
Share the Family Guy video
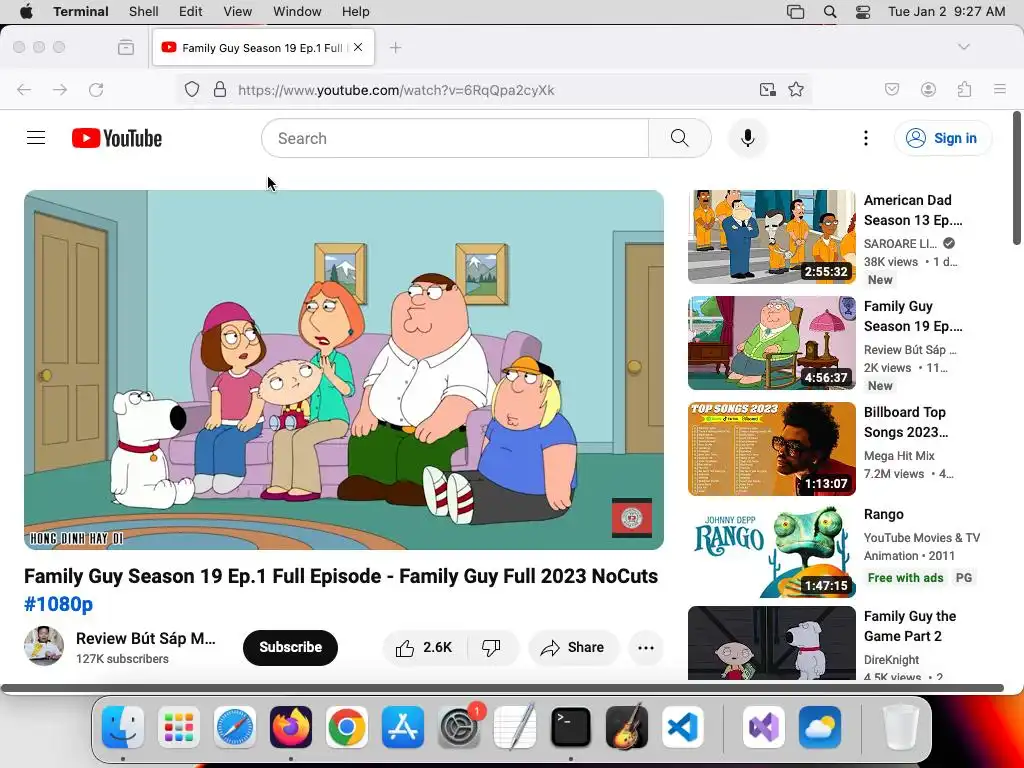pos(573,648)
